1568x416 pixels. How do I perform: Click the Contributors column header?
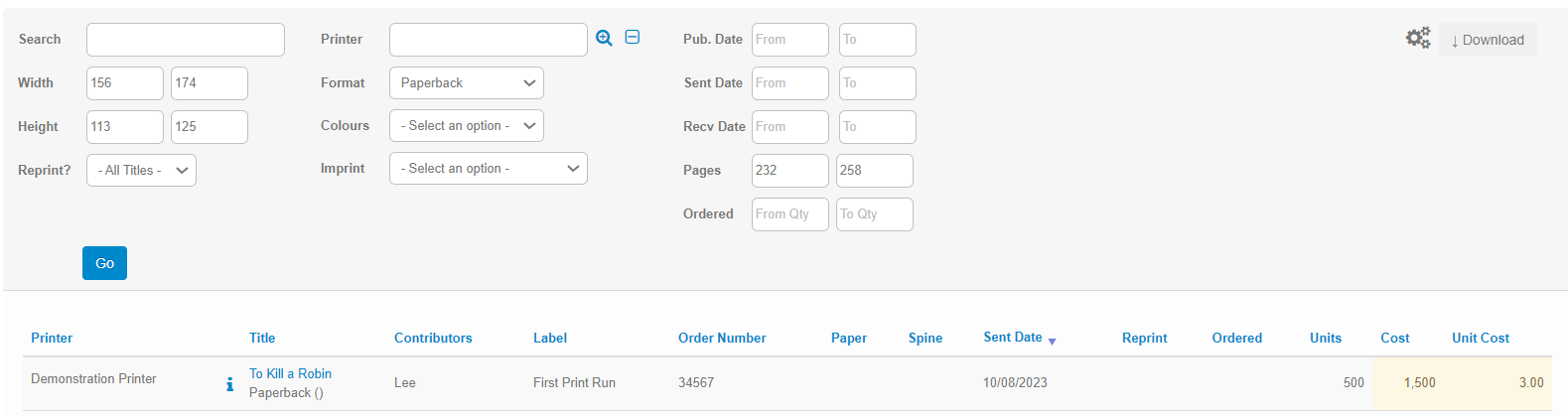433,338
